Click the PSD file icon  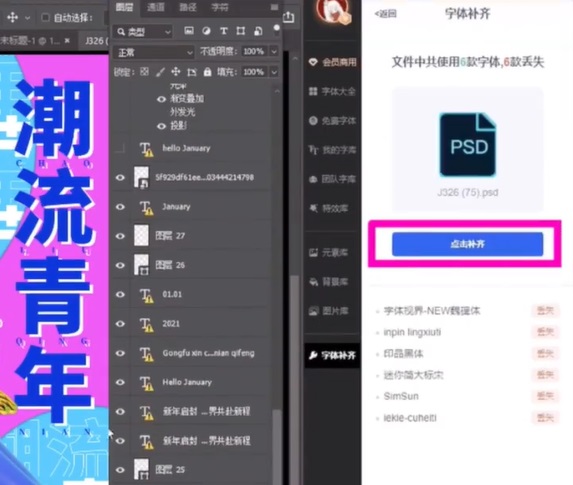coord(468,145)
